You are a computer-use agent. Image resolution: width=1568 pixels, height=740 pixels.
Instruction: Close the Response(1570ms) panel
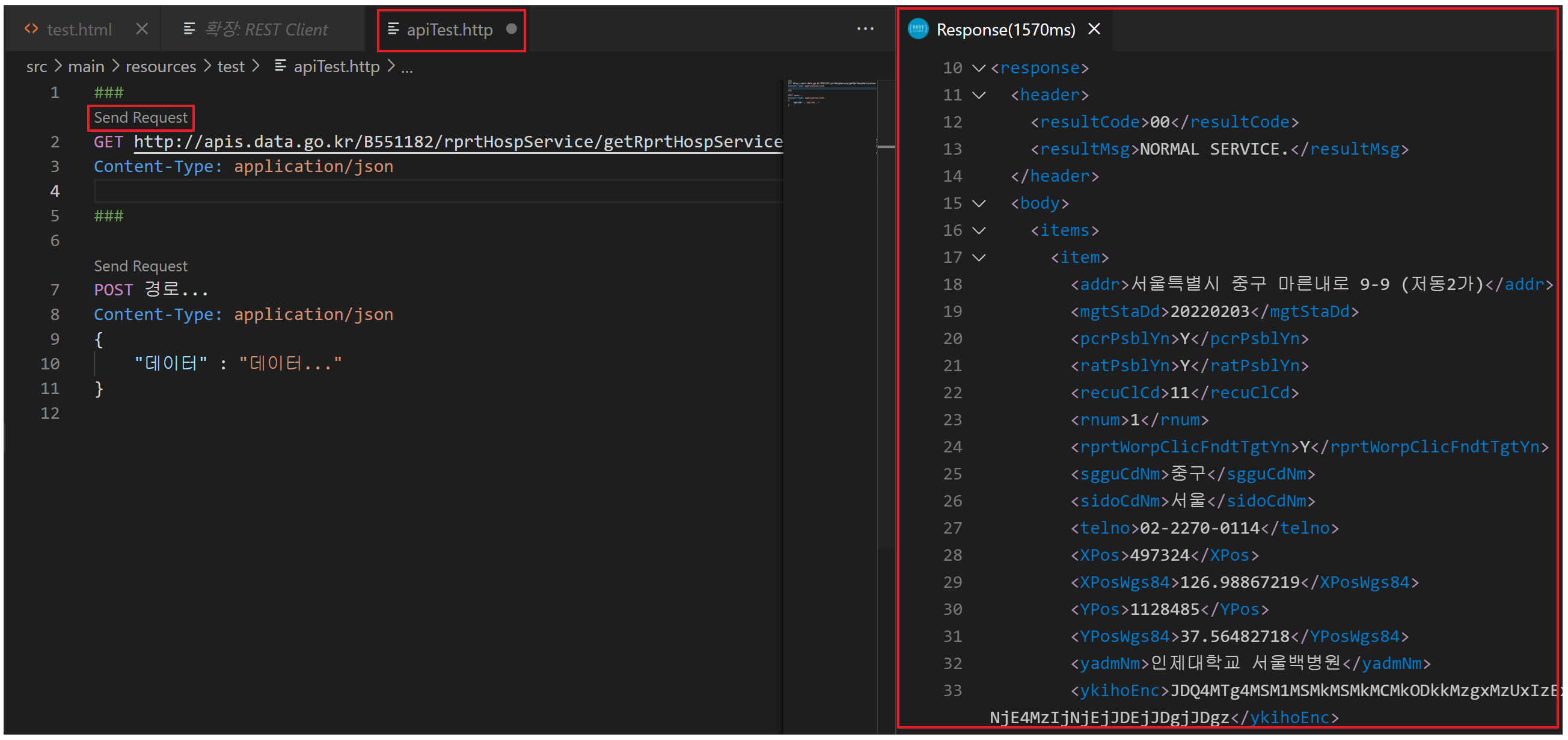(x=1094, y=29)
